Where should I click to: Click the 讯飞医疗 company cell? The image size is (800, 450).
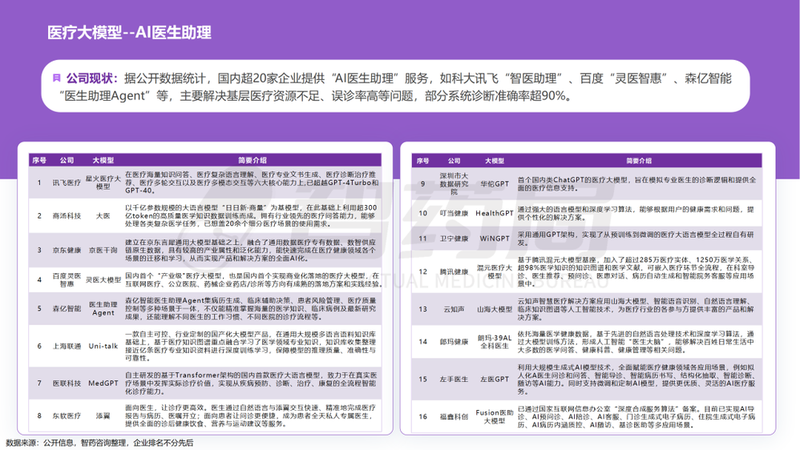[x=66, y=182]
